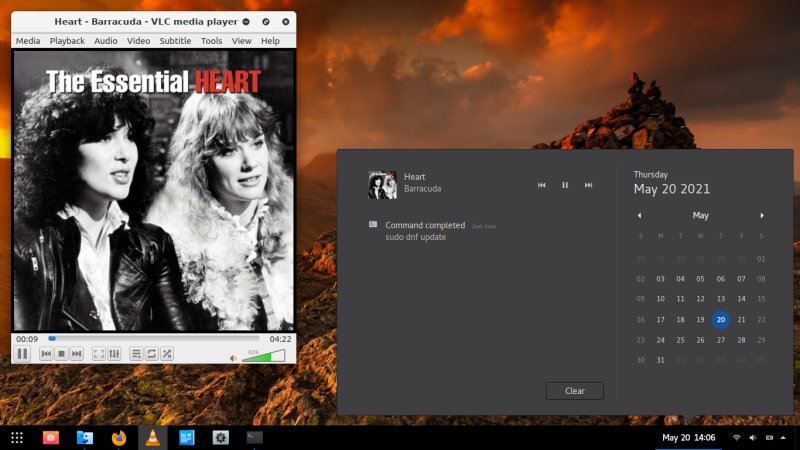Image resolution: width=800 pixels, height=450 pixels.
Task: Pause playback in VLC player
Action: pyautogui.click(x=22, y=354)
